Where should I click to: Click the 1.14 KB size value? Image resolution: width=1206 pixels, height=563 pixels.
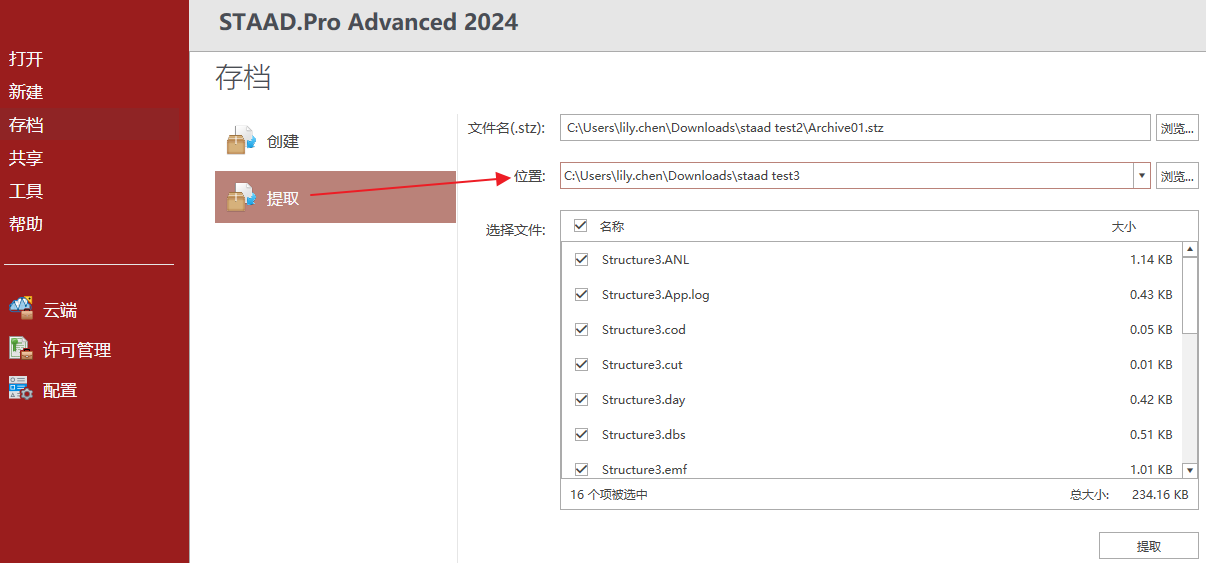(1151, 260)
